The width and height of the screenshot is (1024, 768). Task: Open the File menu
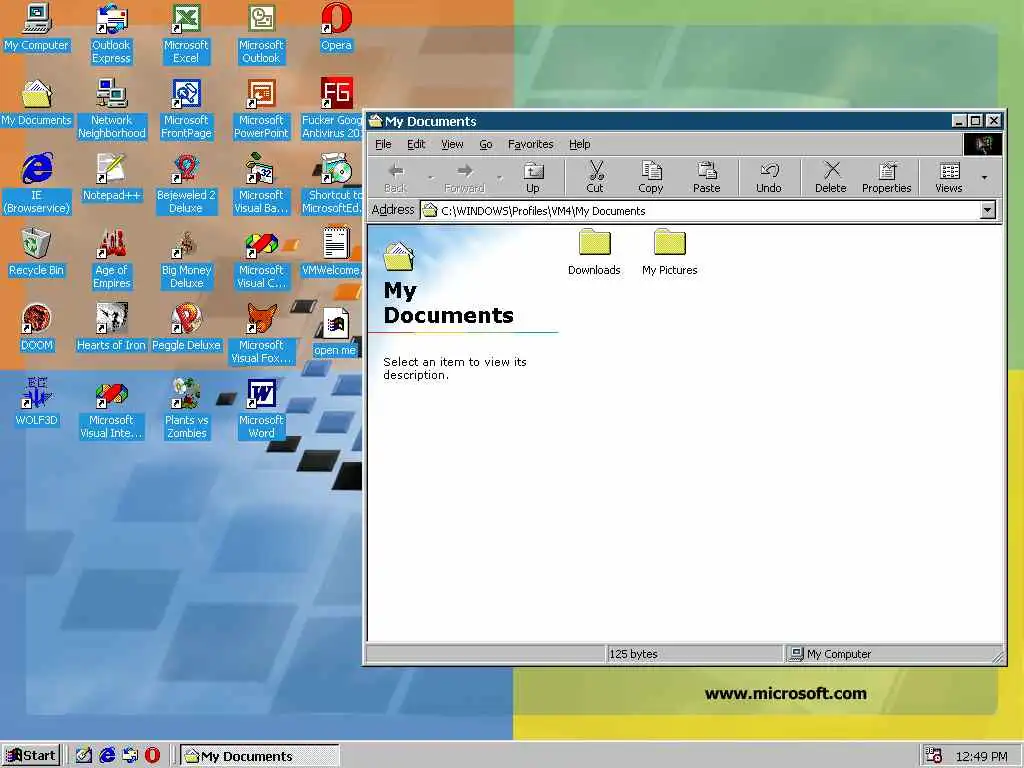[x=383, y=144]
